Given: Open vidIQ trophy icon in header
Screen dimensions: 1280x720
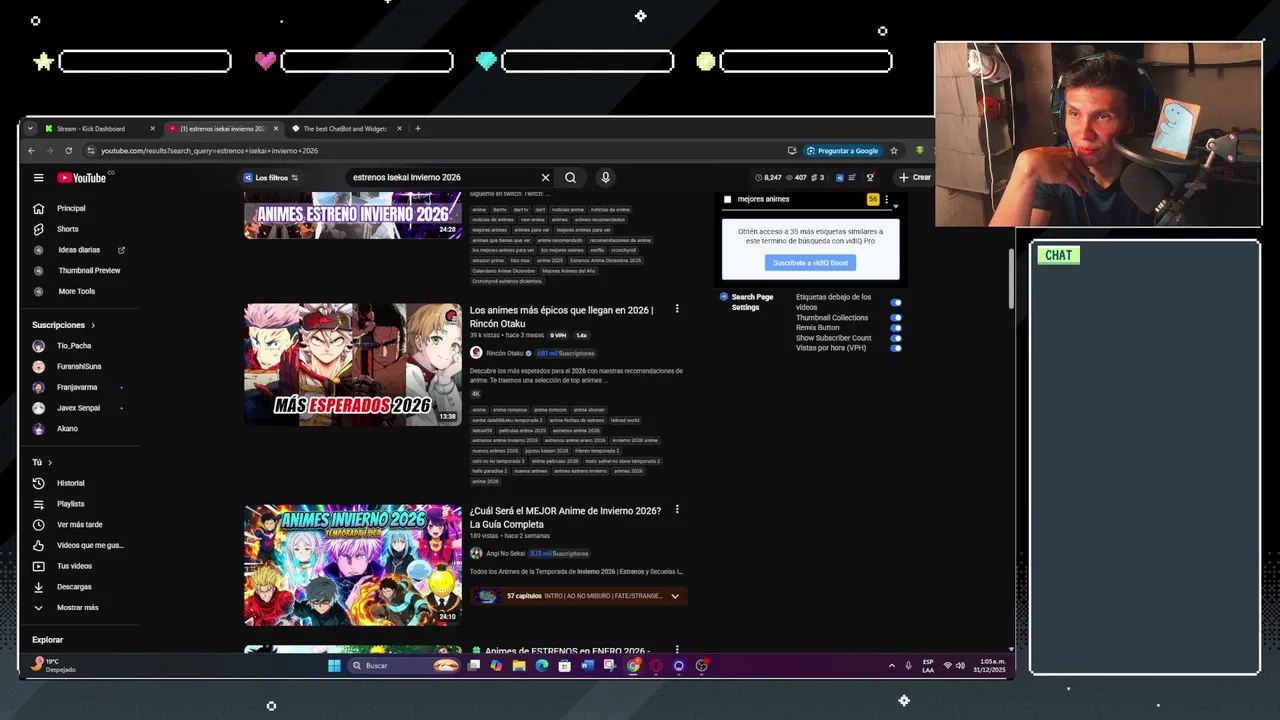Looking at the screenshot, I should pyautogui.click(x=870, y=178).
